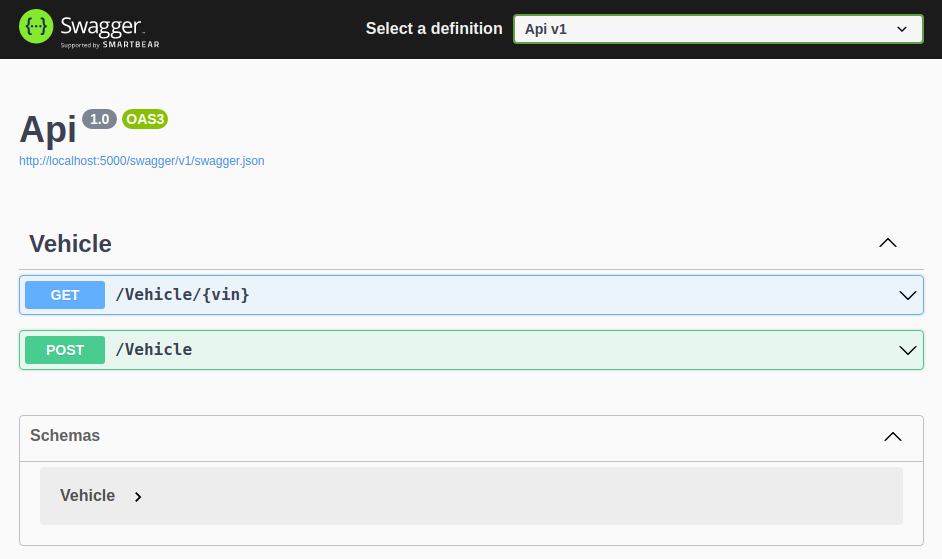Screen dimensions: 942x559
Task: Click the arrow on the definition selector
Action: [x=901, y=29]
